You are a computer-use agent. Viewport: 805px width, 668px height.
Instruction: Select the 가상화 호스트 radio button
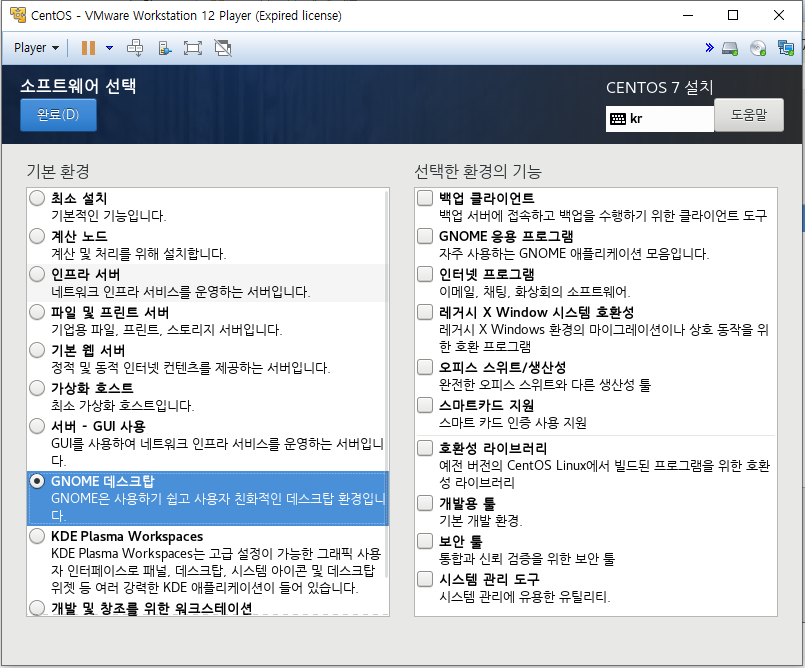click(37, 388)
